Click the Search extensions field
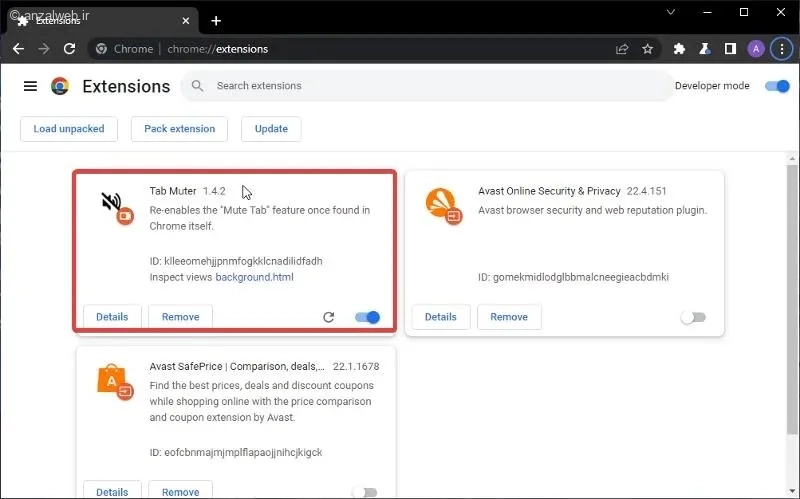 point(428,86)
